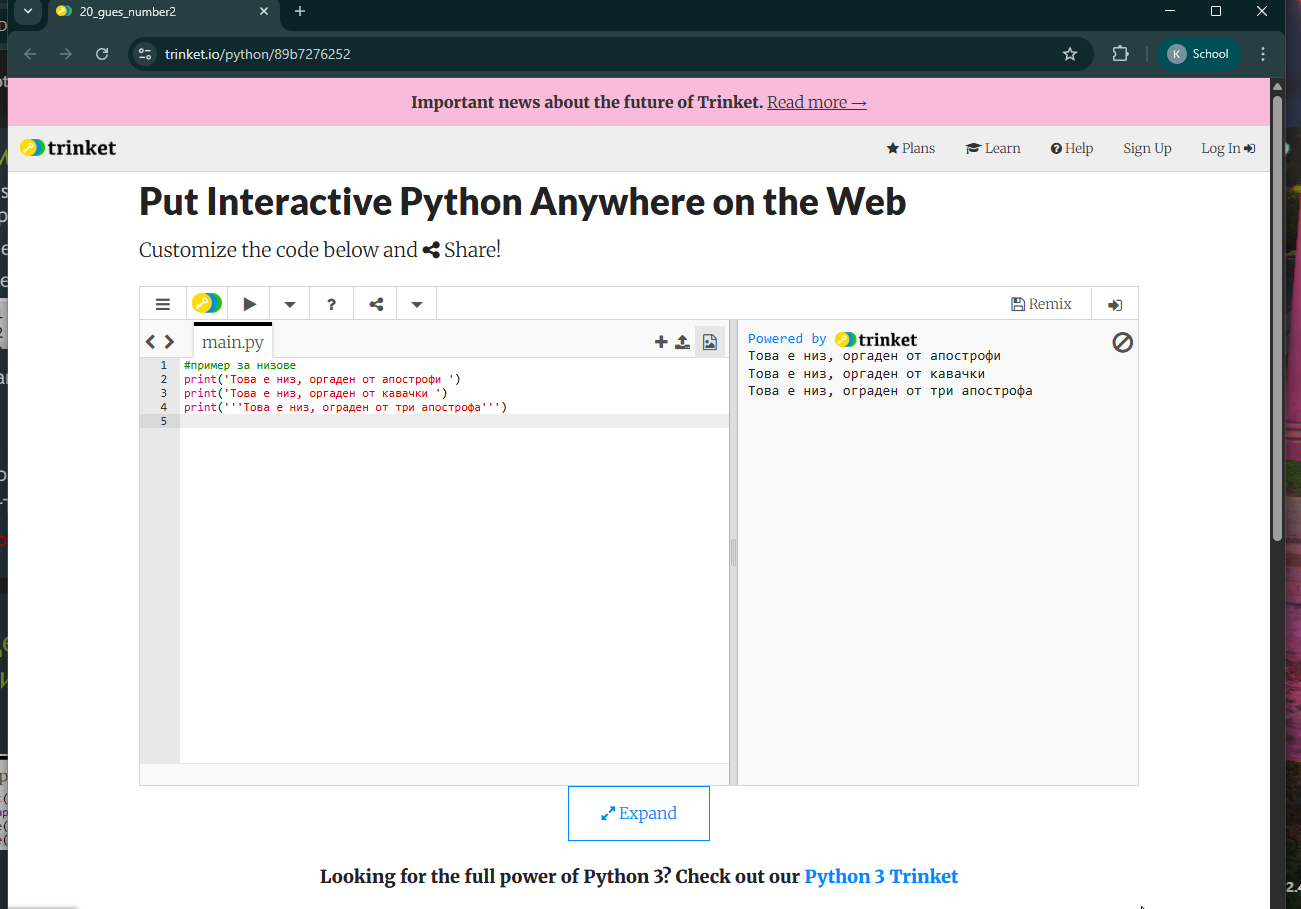1301x909 pixels.
Task: Click Sign Up in the header
Action: (1147, 148)
